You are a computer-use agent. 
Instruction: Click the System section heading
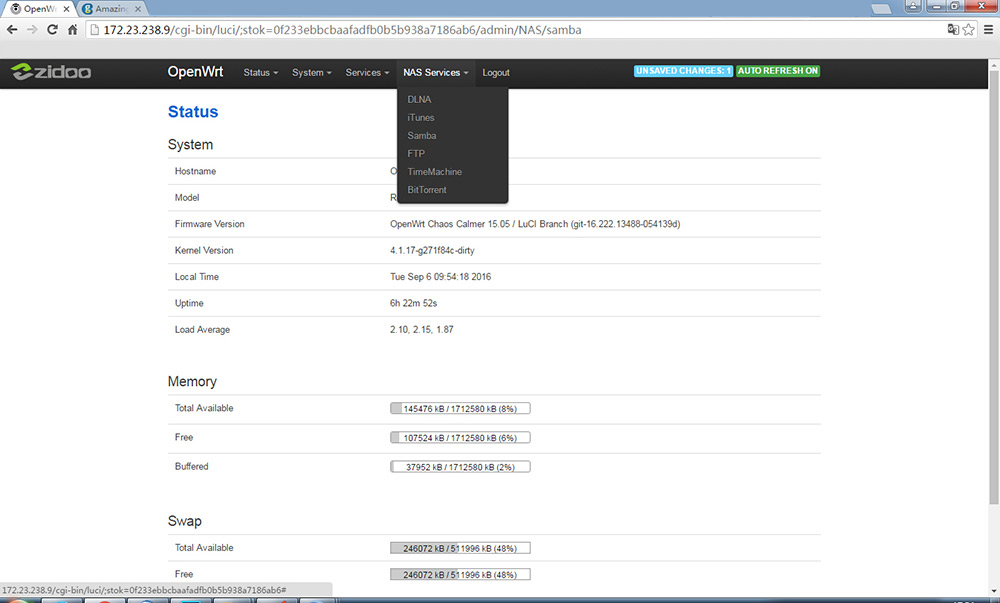tap(190, 145)
